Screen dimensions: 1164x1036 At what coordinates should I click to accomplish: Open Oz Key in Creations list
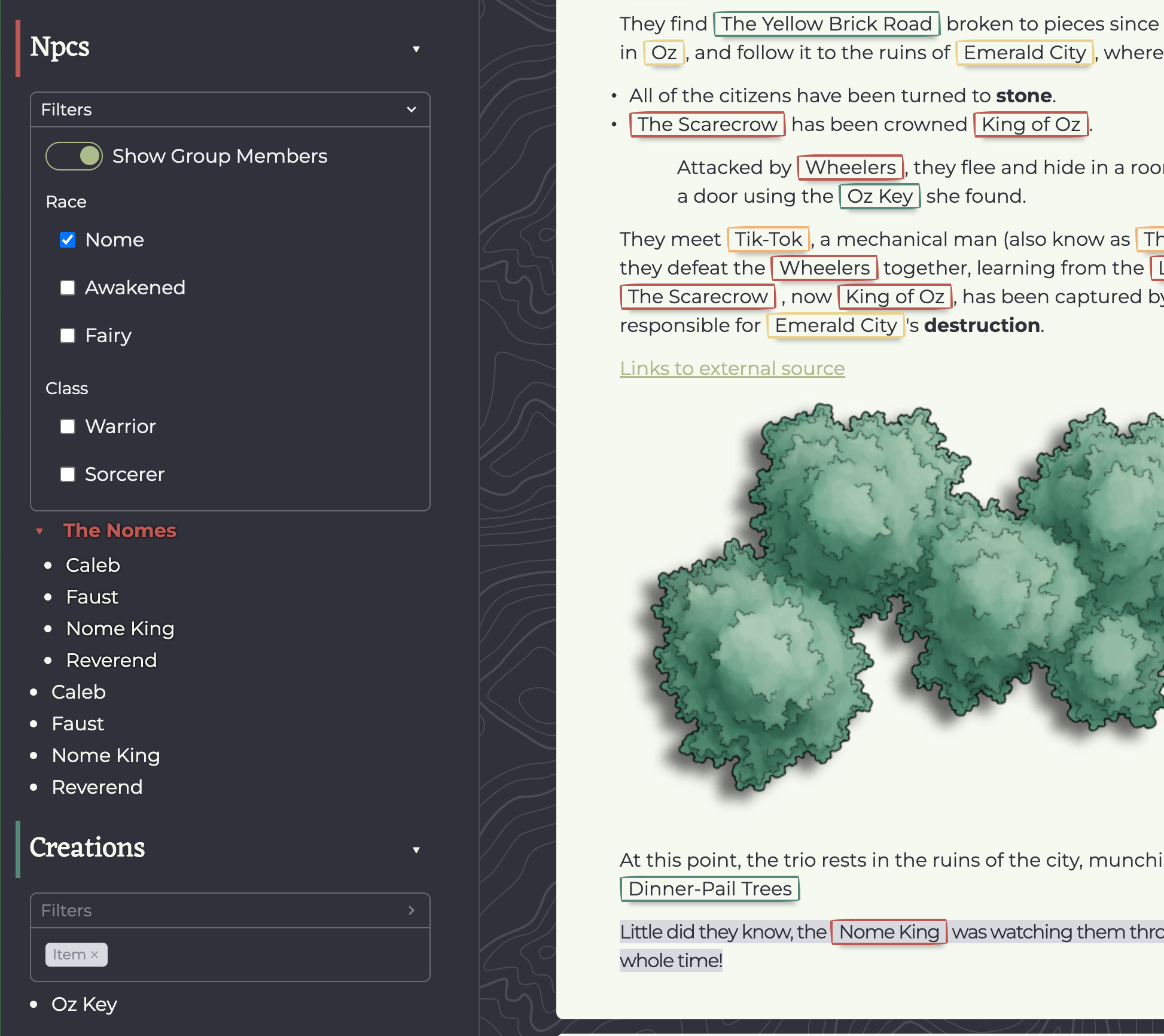pyautogui.click(x=84, y=1004)
